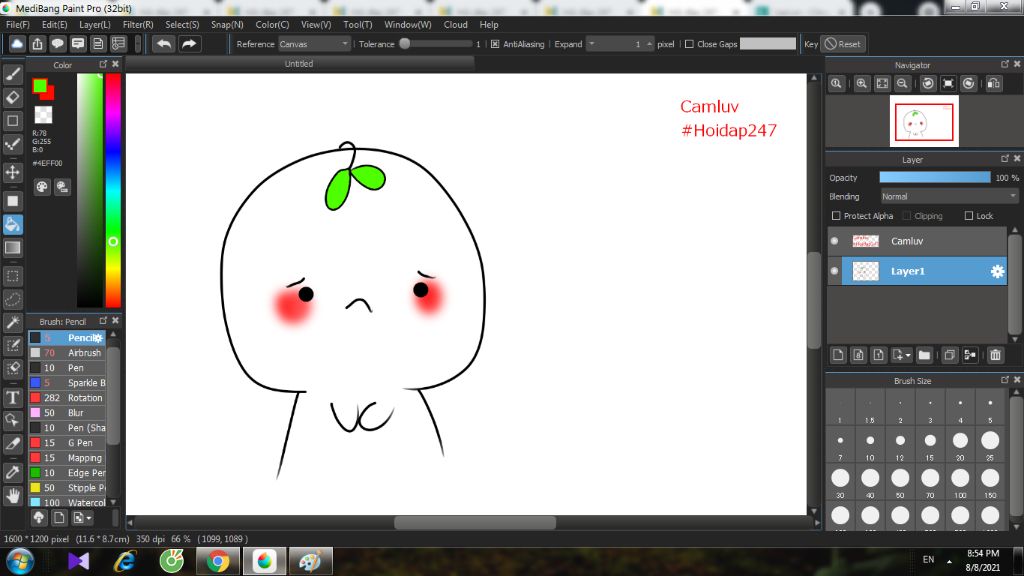Click the cloud icon in the top toolbar
Screen dimensions: 1024x576
(17, 44)
